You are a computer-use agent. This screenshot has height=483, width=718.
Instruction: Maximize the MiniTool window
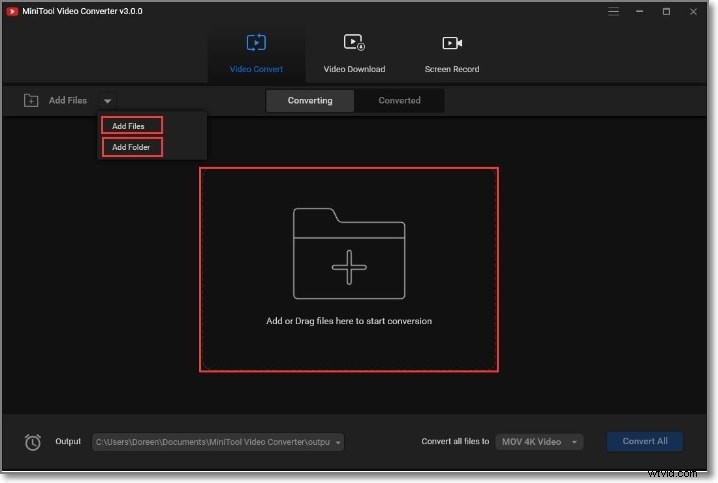(666, 11)
